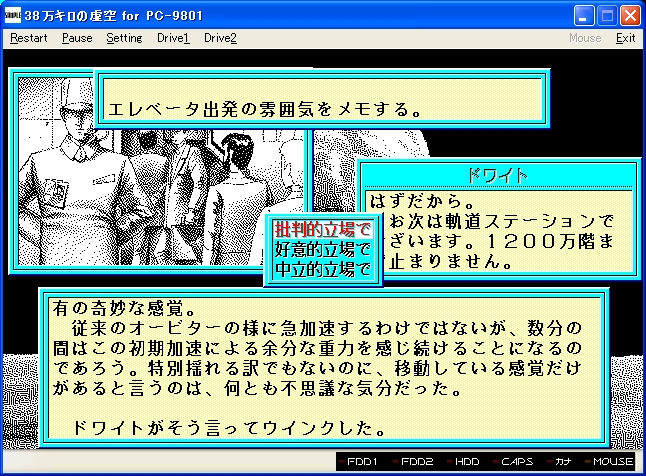The height and width of the screenshot is (476, 646).
Task: Open the Setting menu
Action: (124, 38)
